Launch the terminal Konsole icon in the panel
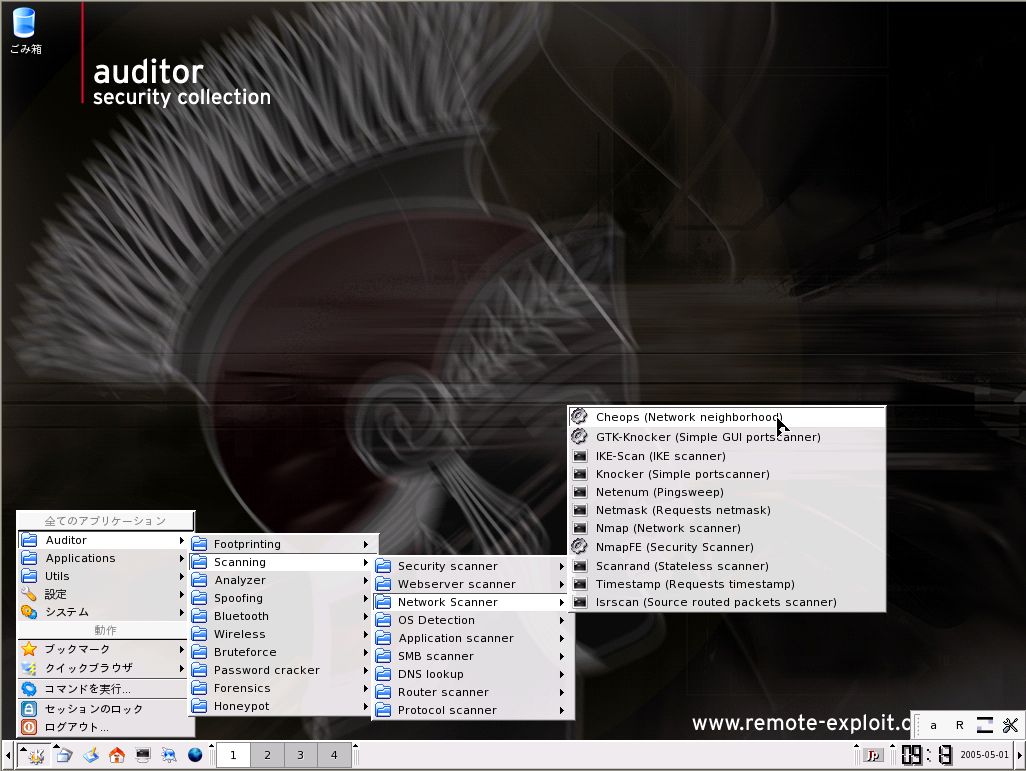 coord(143,756)
